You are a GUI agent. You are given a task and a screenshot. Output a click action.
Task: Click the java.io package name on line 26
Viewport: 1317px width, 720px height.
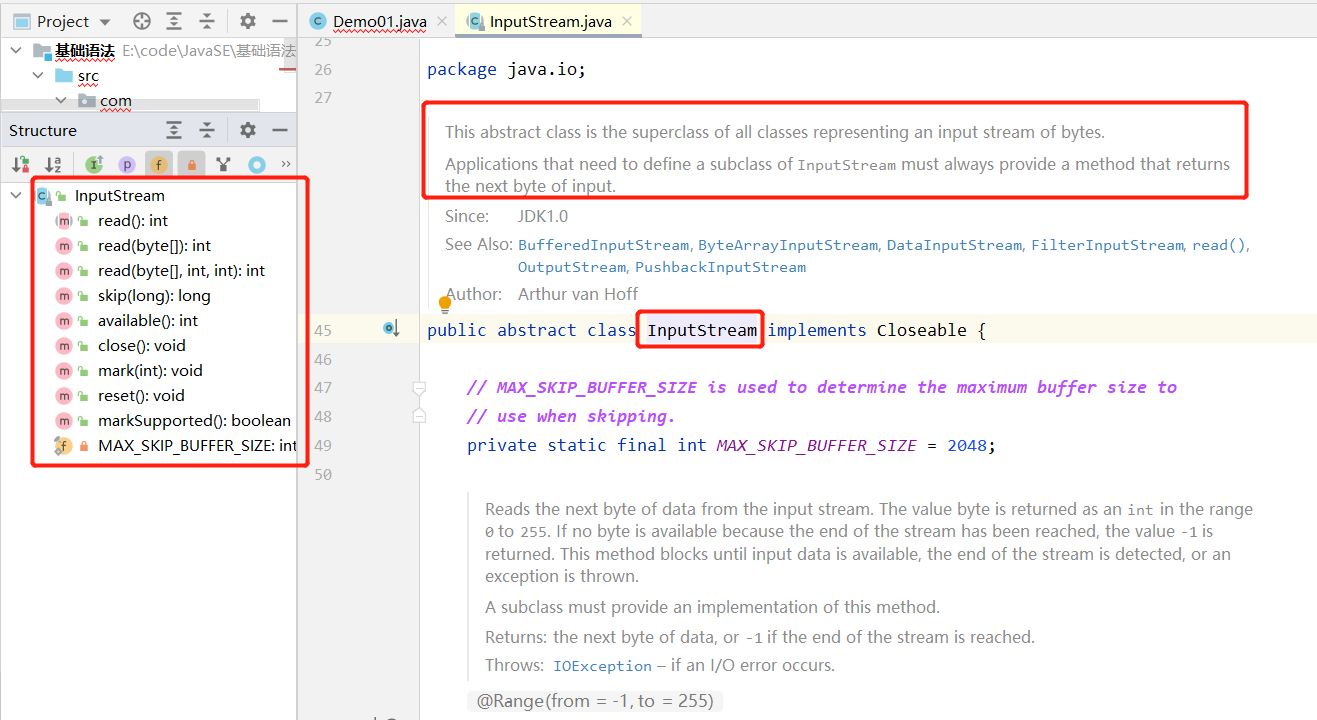tap(541, 69)
